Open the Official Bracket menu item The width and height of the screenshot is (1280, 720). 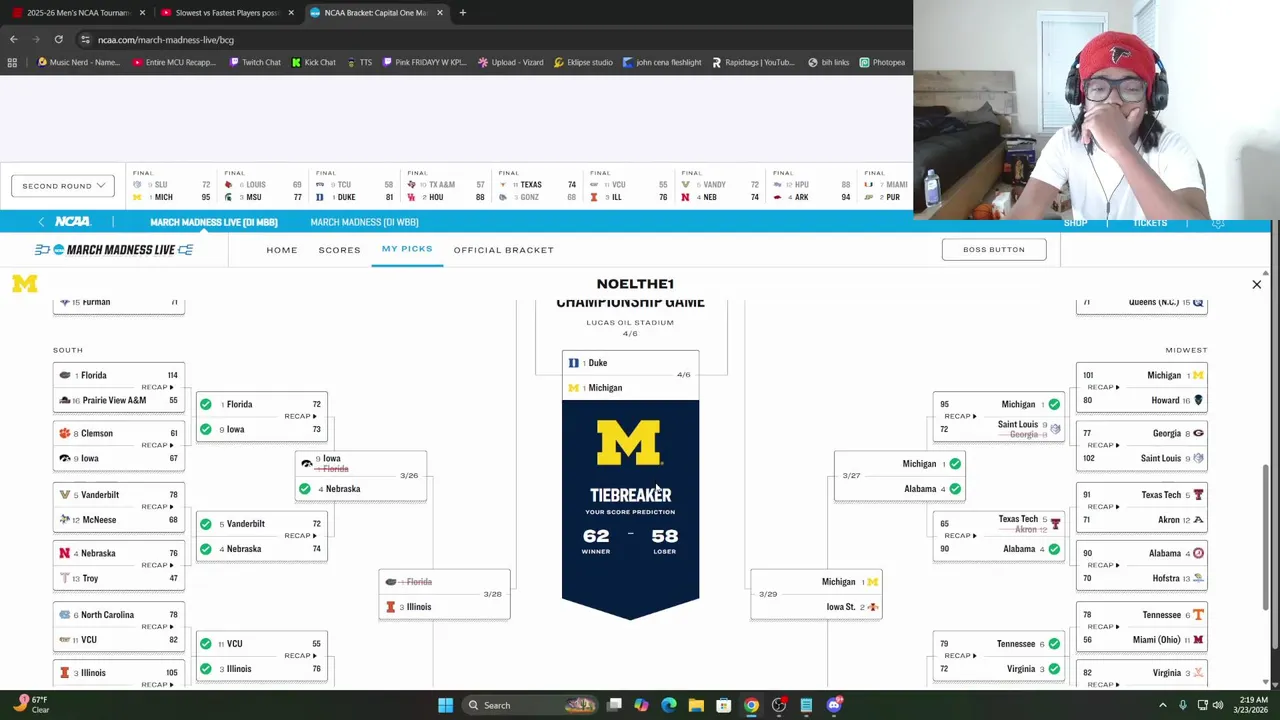(x=503, y=250)
